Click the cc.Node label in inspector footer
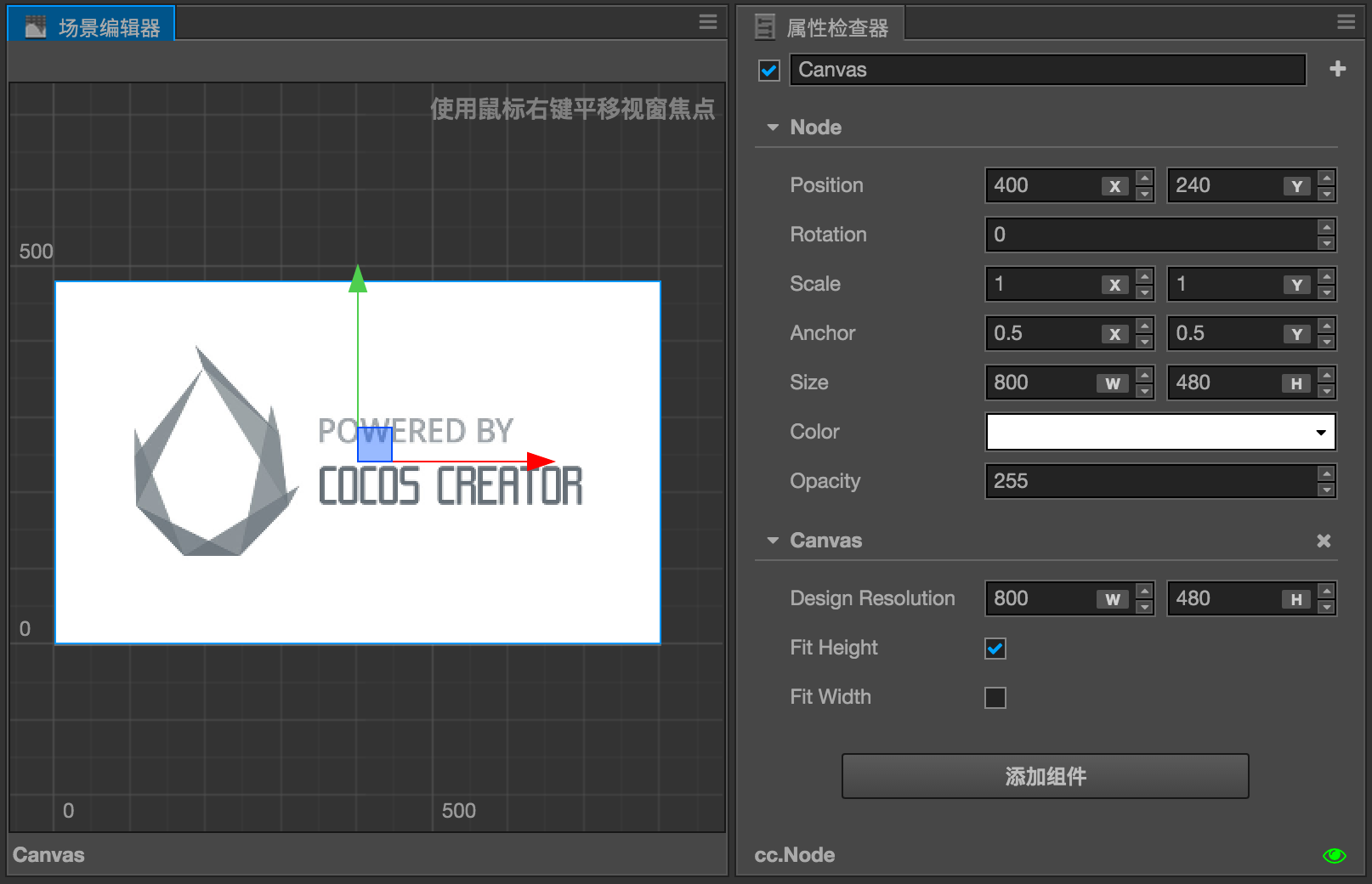 [795, 855]
